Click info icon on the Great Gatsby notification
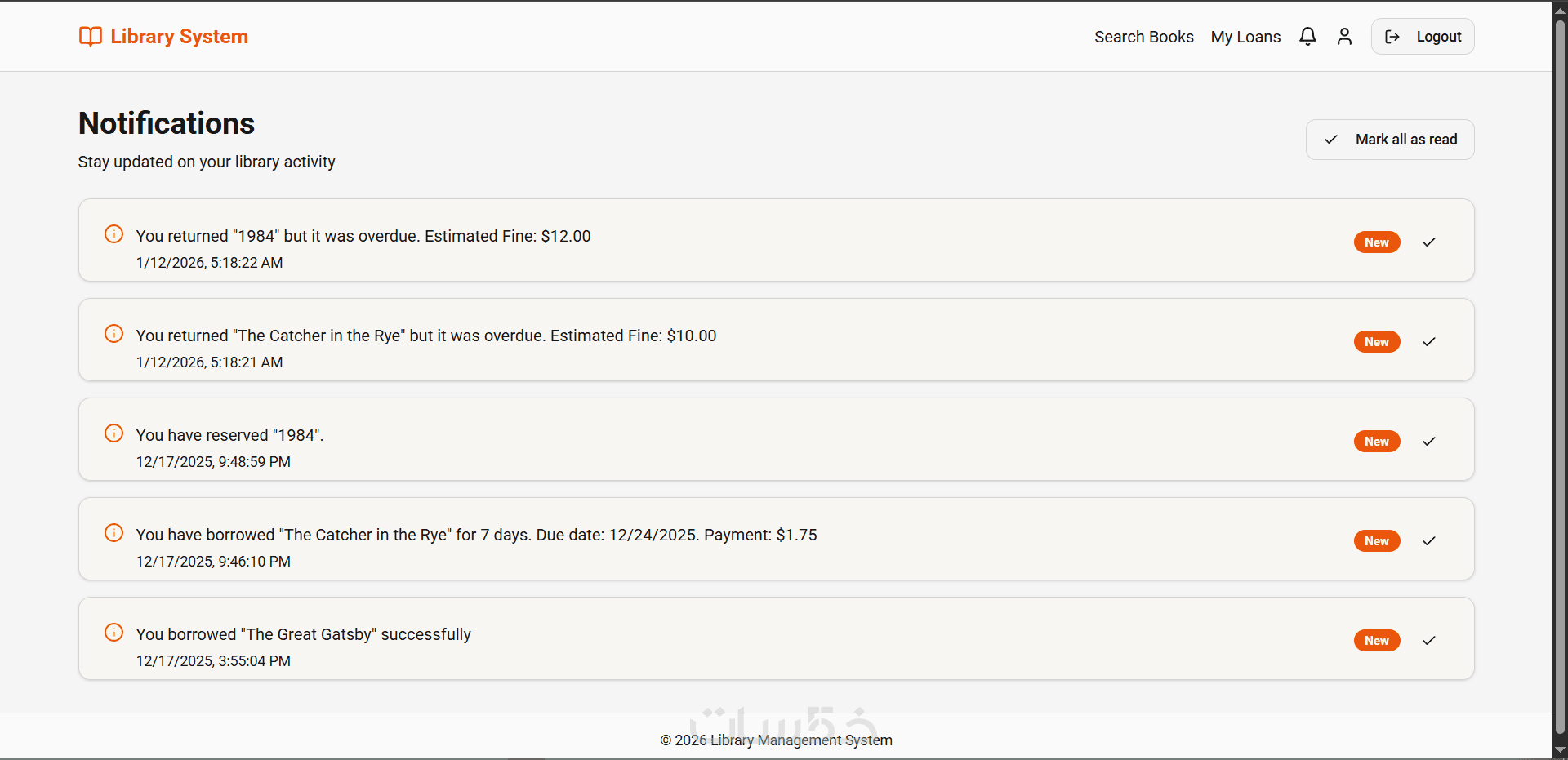This screenshot has height=760, width=1568. [114, 633]
